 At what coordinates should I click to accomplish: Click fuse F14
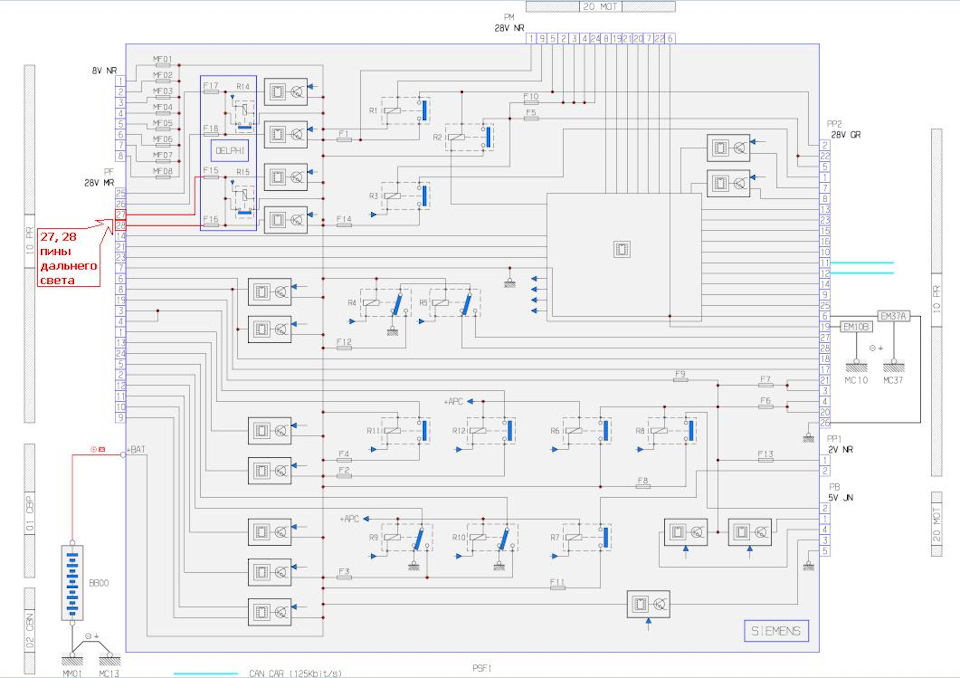(x=344, y=225)
